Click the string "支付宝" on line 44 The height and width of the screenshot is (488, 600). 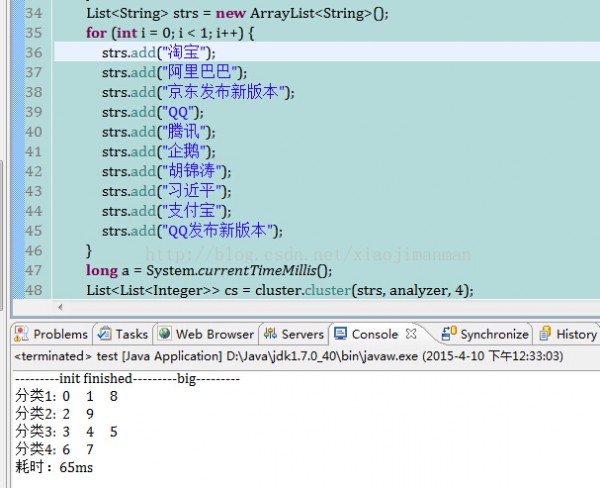tap(192, 211)
